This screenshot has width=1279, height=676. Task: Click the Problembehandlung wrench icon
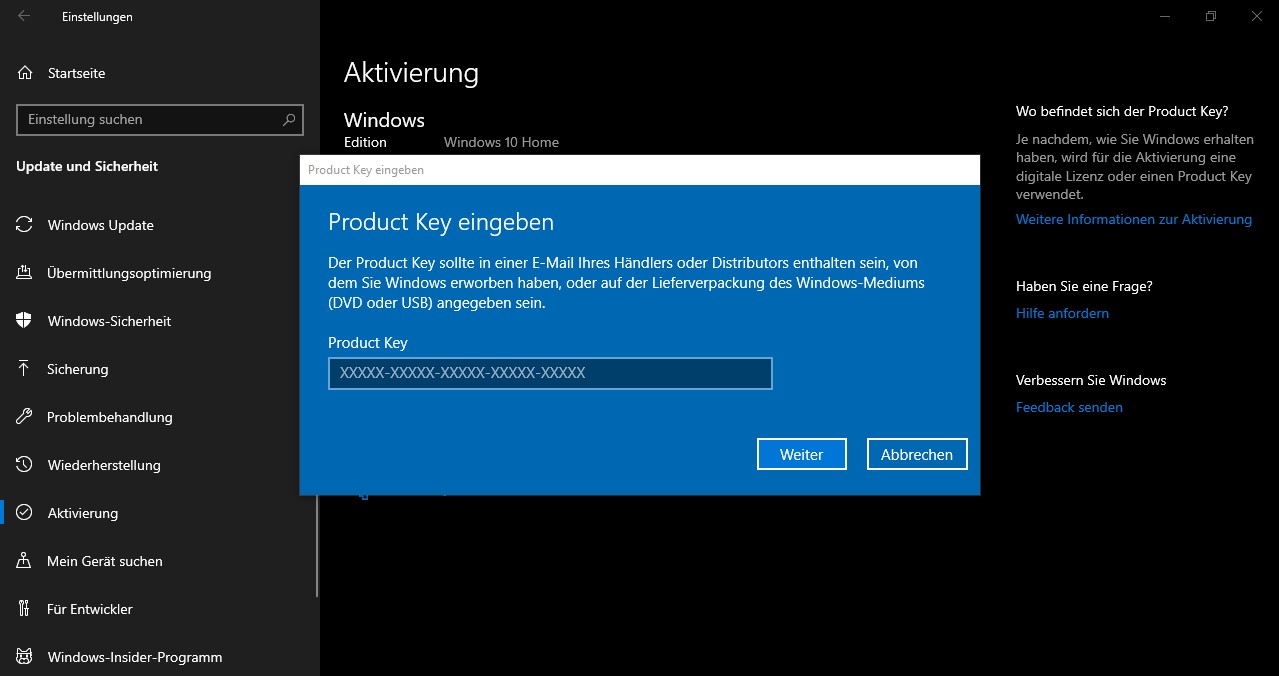(x=24, y=417)
